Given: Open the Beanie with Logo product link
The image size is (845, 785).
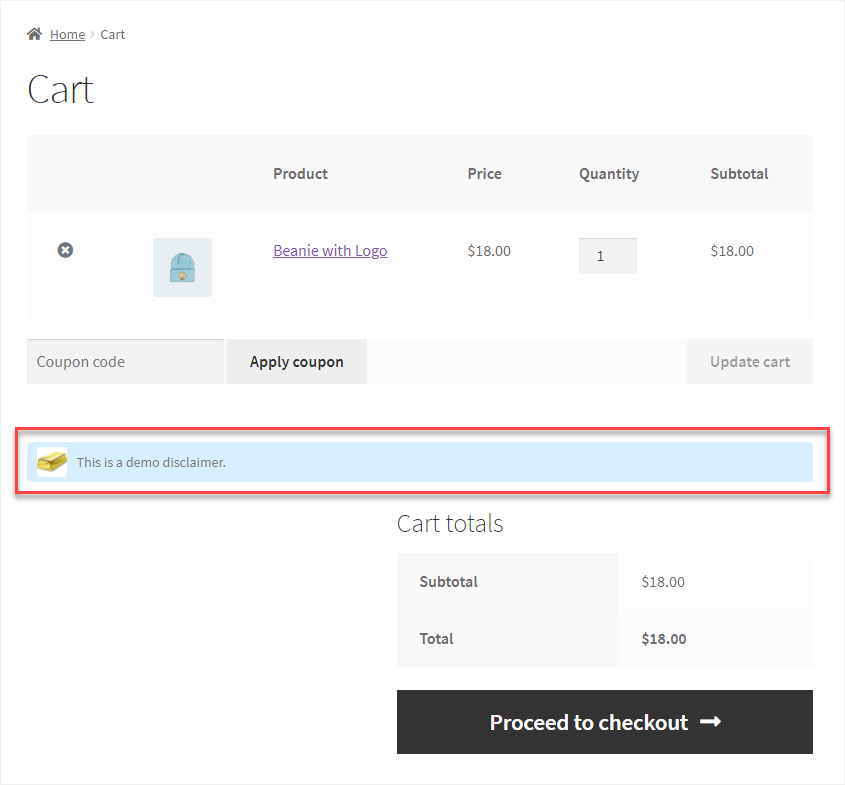Looking at the screenshot, I should pos(330,251).
